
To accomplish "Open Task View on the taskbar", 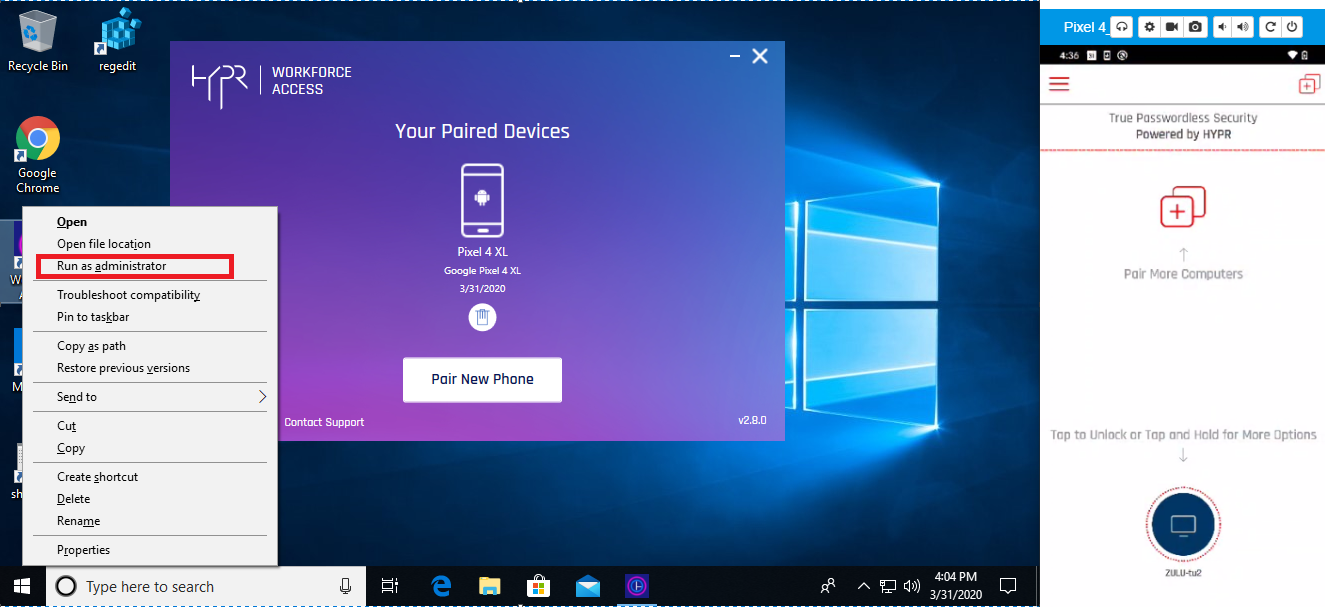I will (x=390, y=586).
